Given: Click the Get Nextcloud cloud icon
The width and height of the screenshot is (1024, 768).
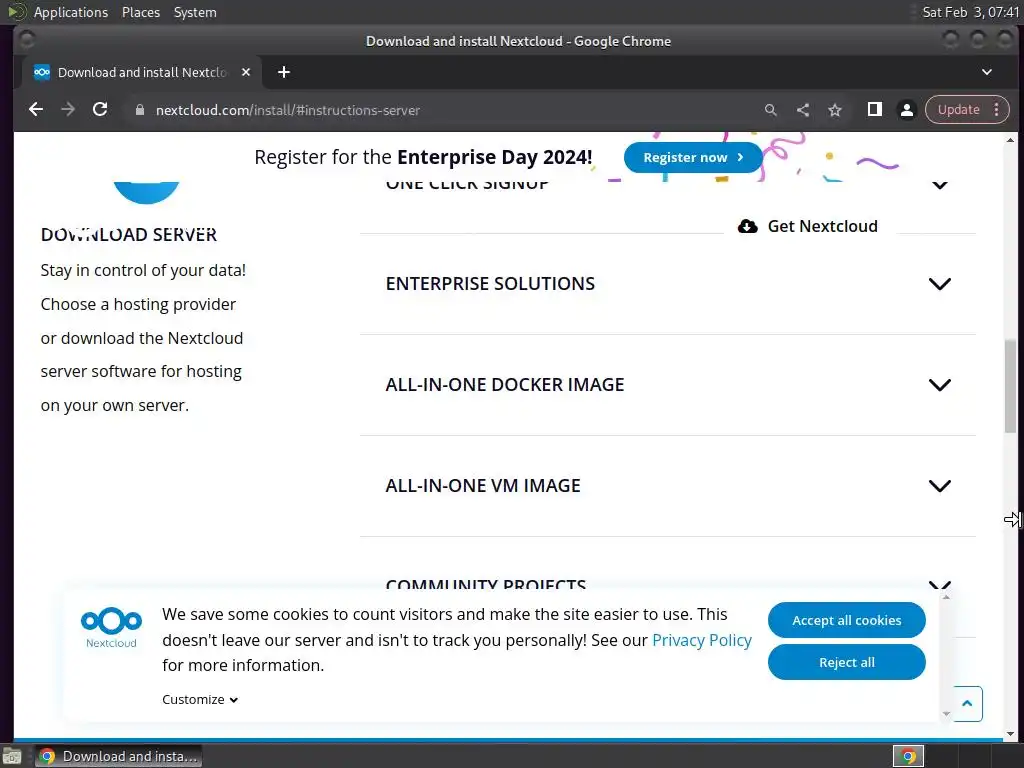Looking at the screenshot, I should pos(748,226).
